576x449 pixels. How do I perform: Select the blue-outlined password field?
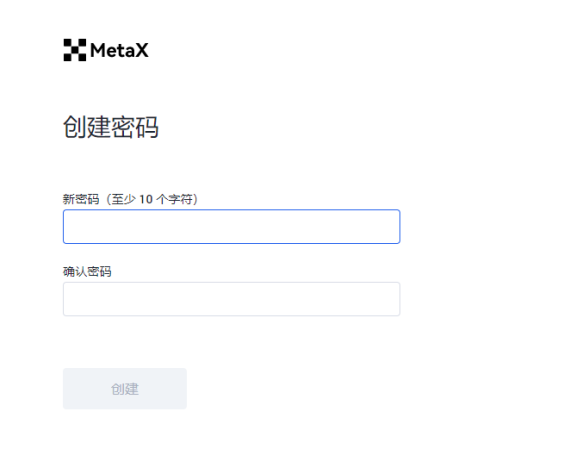[x=231, y=226]
